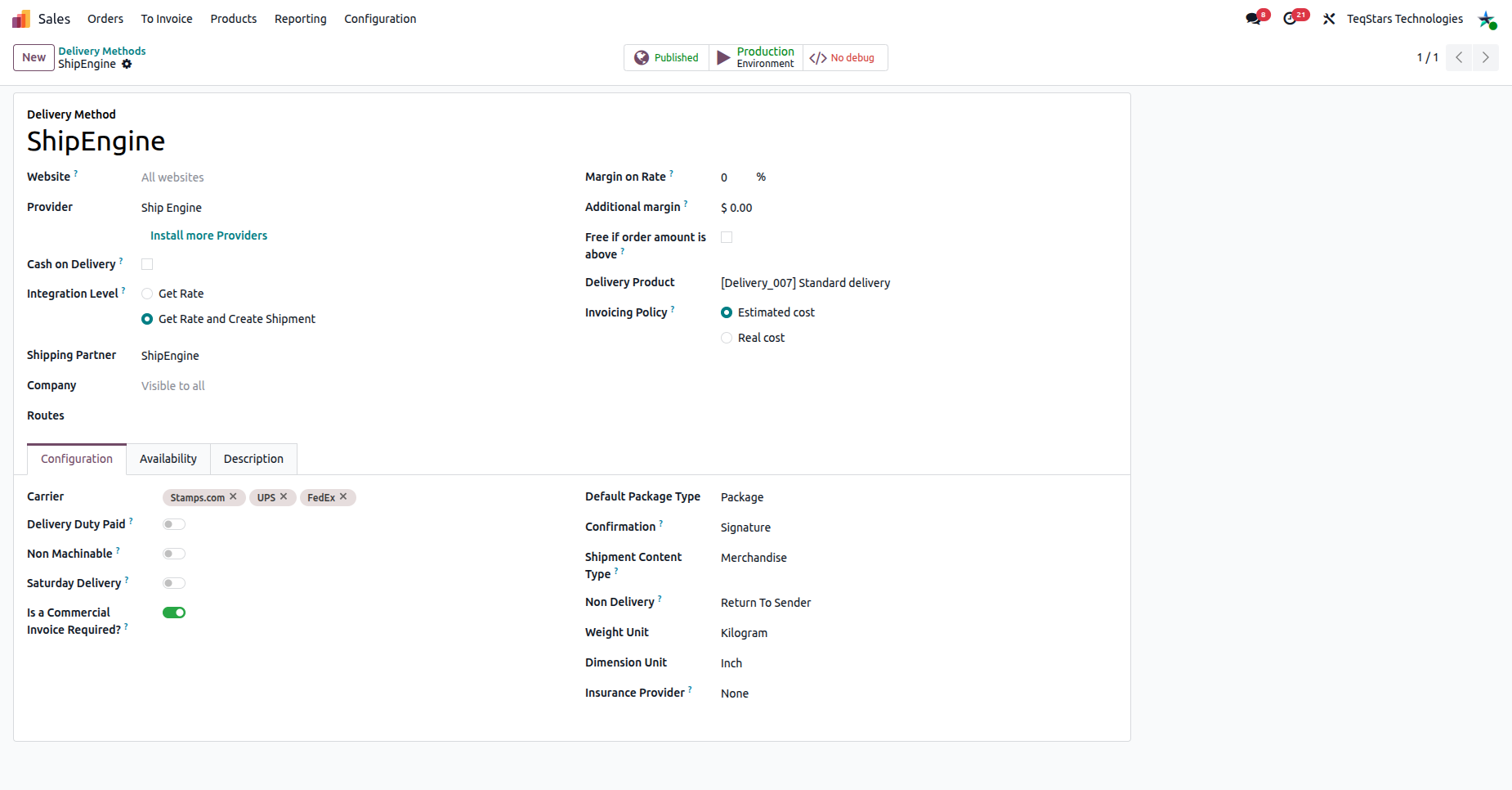Toggle the Non Machinable switch
The width and height of the screenshot is (1512, 790).
point(174,554)
